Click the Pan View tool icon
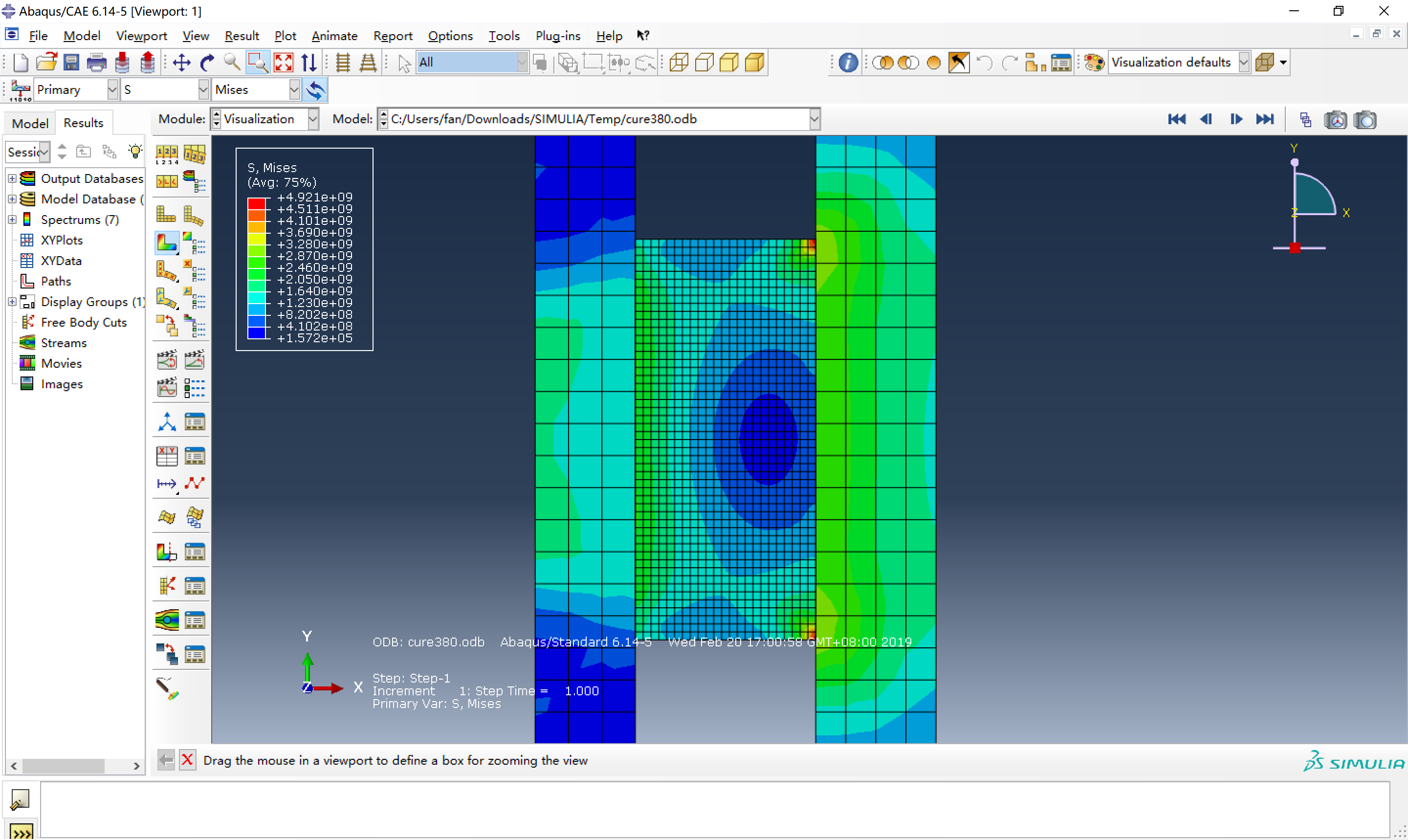This screenshot has height=840, width=1408. (x=181, y=62)
